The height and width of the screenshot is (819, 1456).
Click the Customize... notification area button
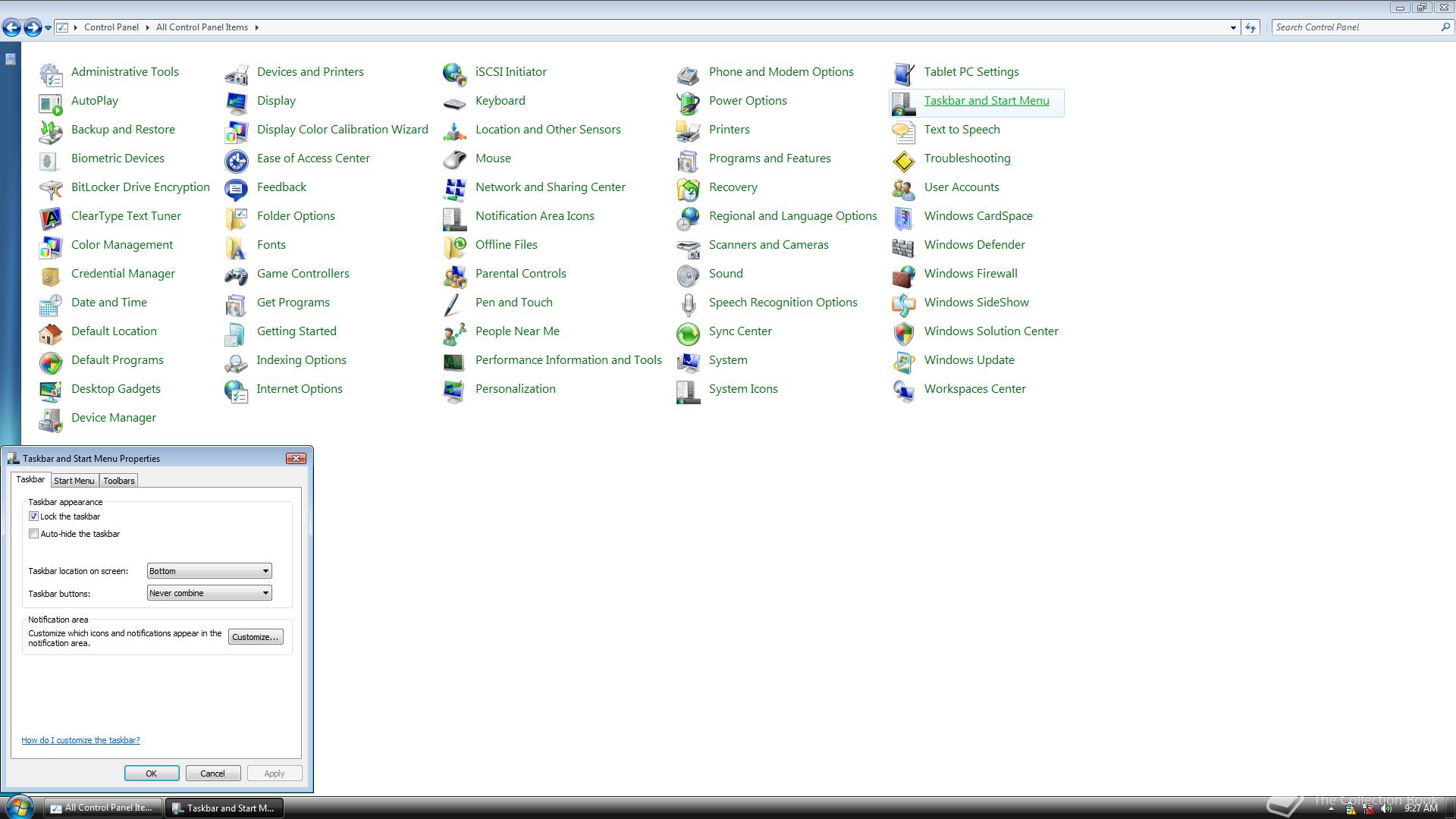point(256,637)
